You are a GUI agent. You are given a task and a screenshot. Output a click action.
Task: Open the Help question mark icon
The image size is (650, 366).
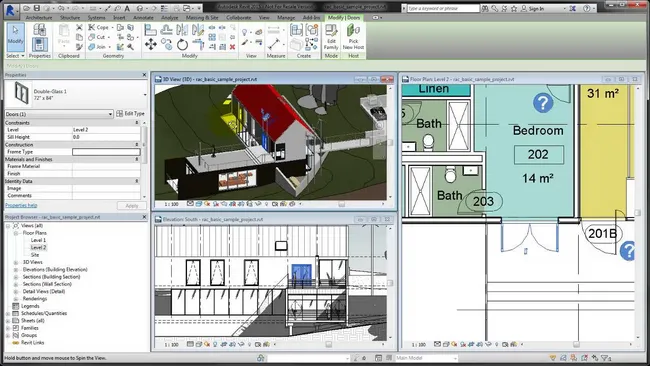[x=587, y=8]
